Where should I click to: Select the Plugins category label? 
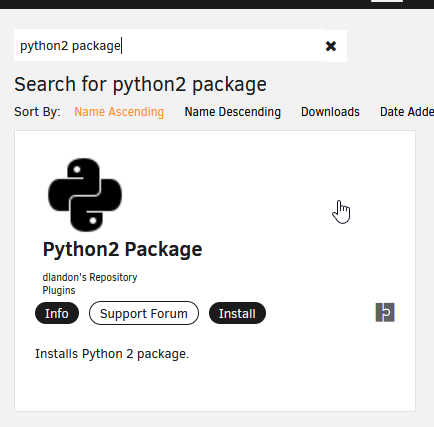click(x=59, y=290)
